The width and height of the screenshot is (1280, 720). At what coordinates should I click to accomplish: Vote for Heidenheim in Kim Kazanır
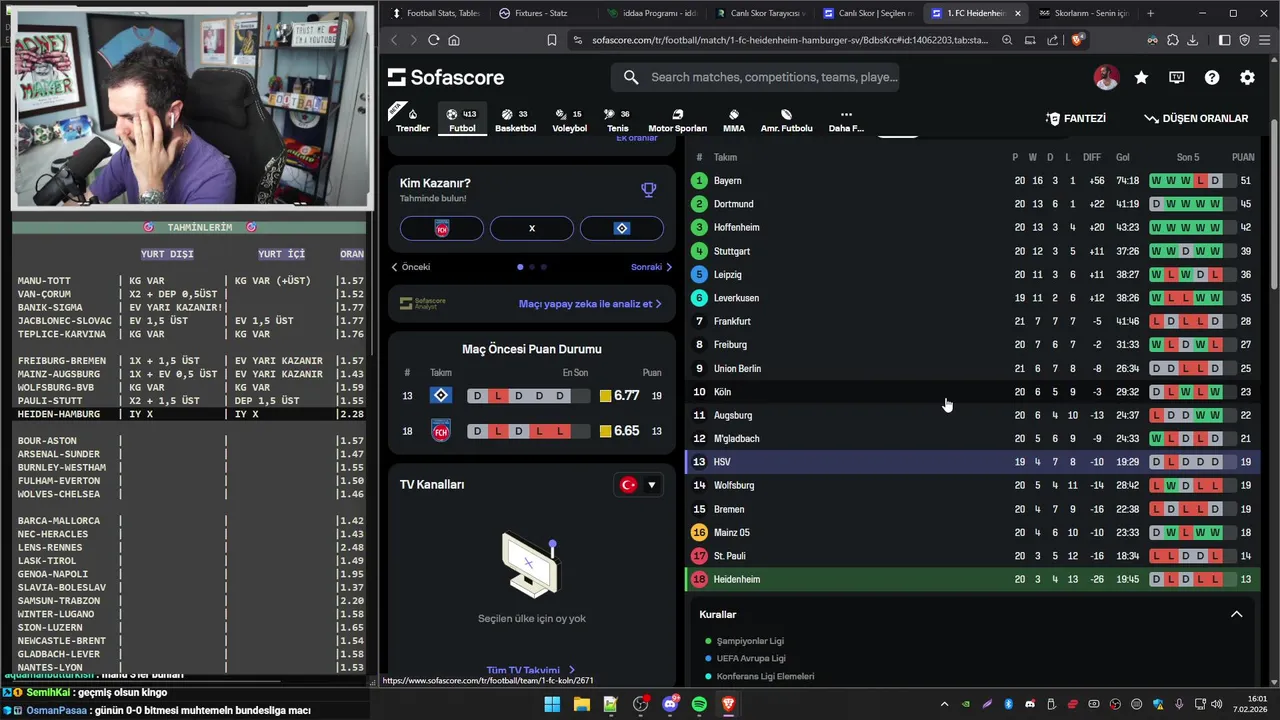pos(442,228)
